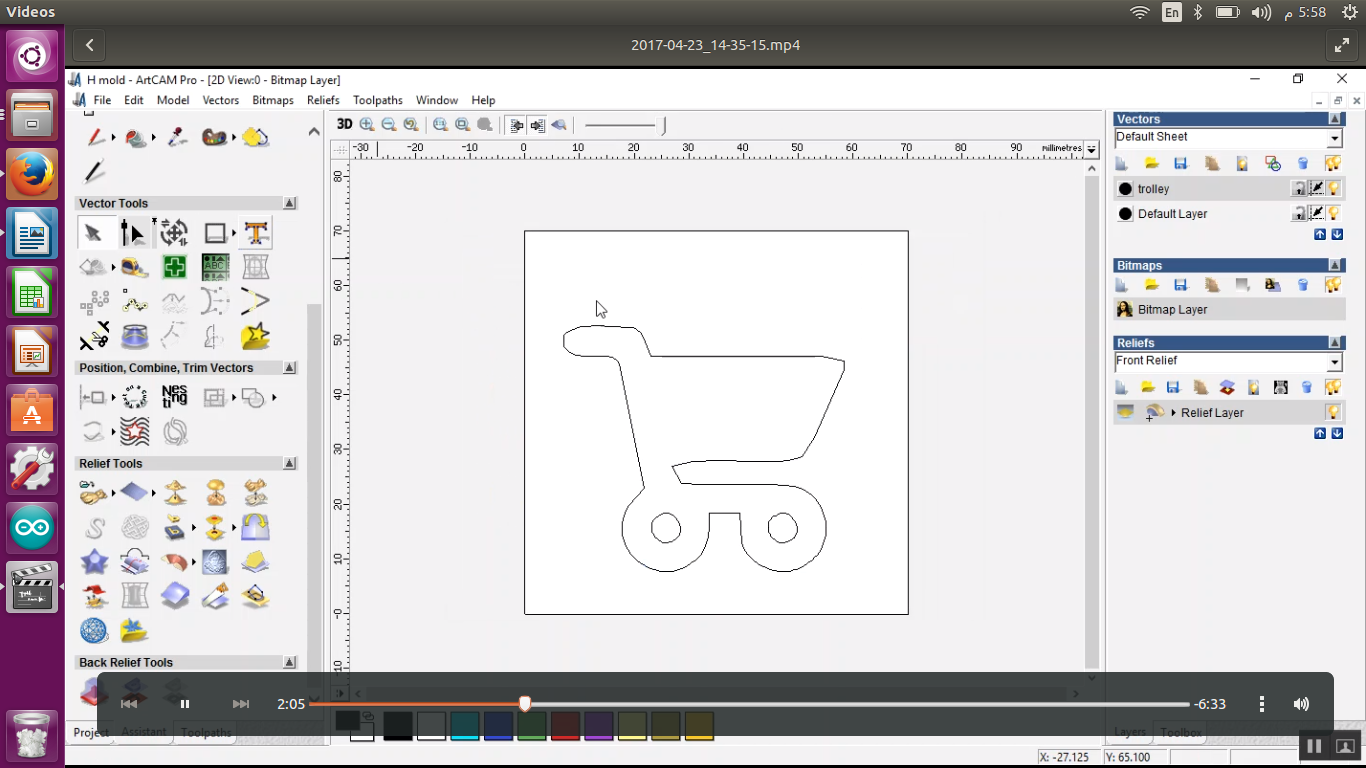This screenshot has width=1366, height=768.
Task: Click the blue wireframe sphere relief tool
Action: click(94, 630)
